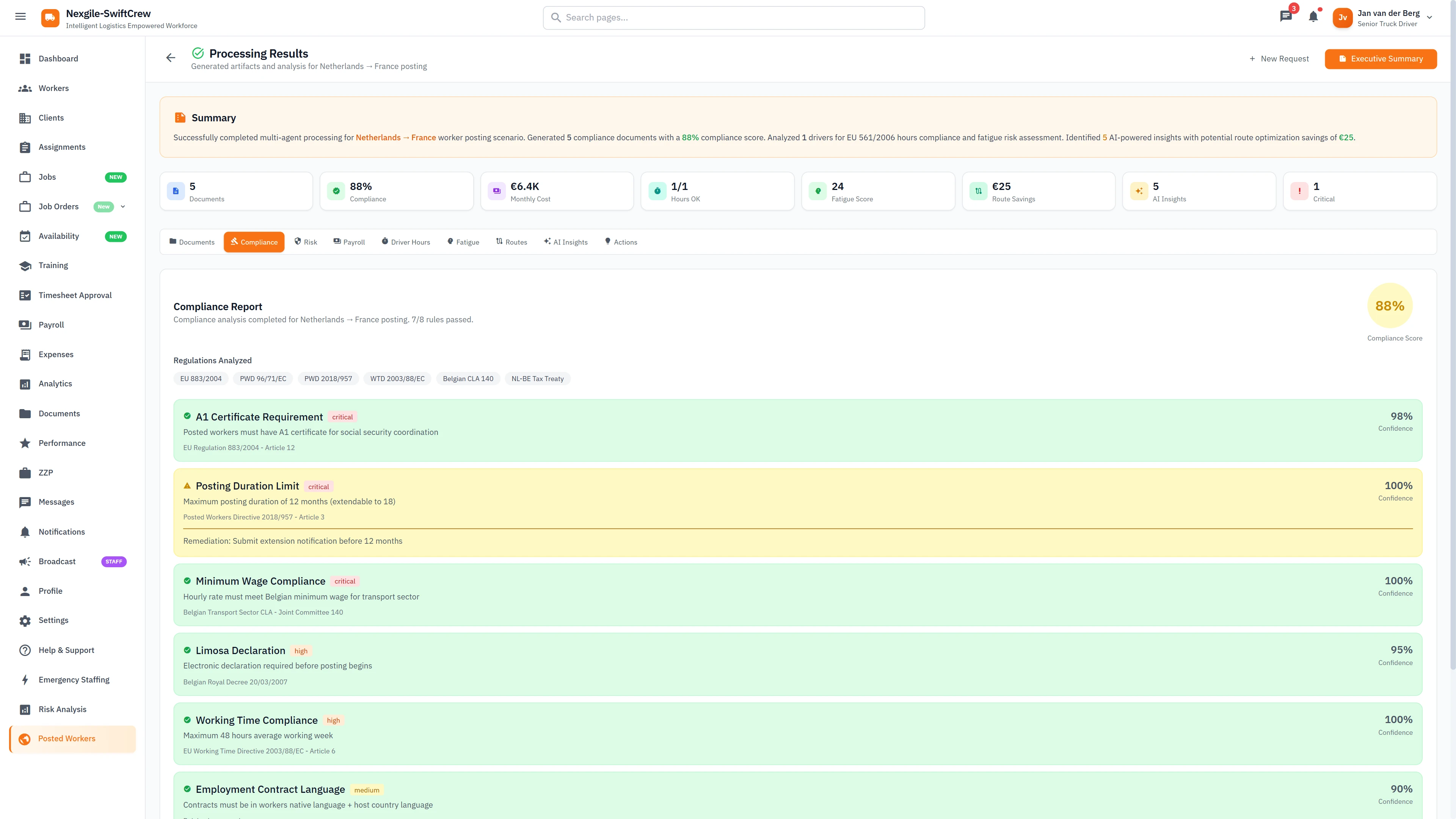
Task: Open the messages chat icon
Action: pyautogui.click(x=1285, y=16)
